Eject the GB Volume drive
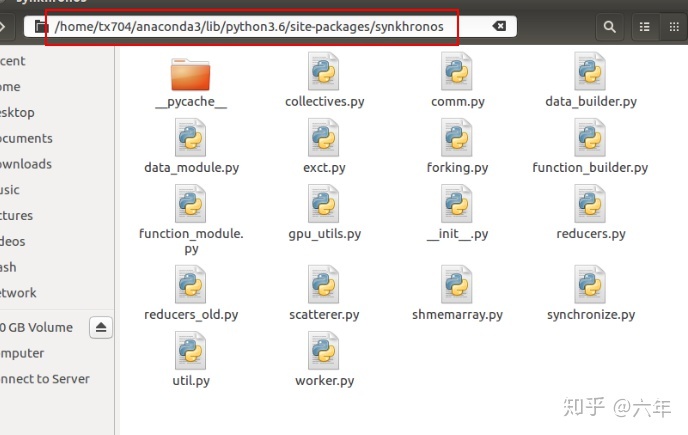This screenshot has width=688, height=435. coord(101,327)
